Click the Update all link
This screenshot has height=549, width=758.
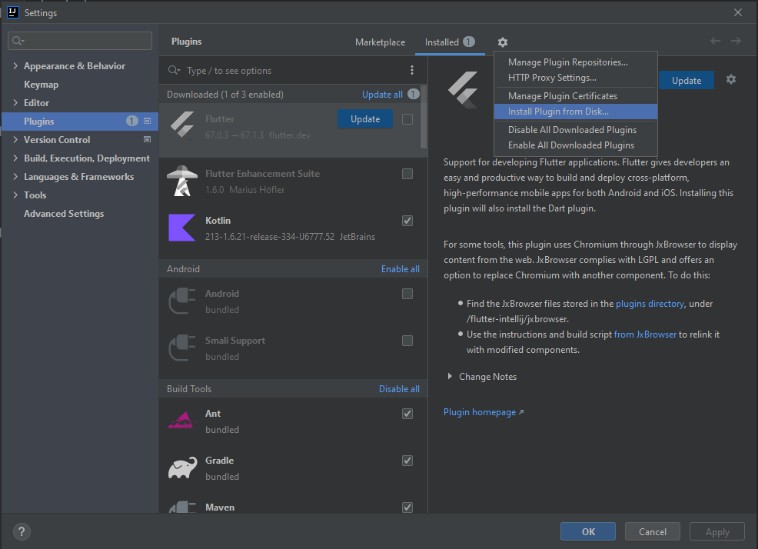pyautogui.click(x=382, y=94)
